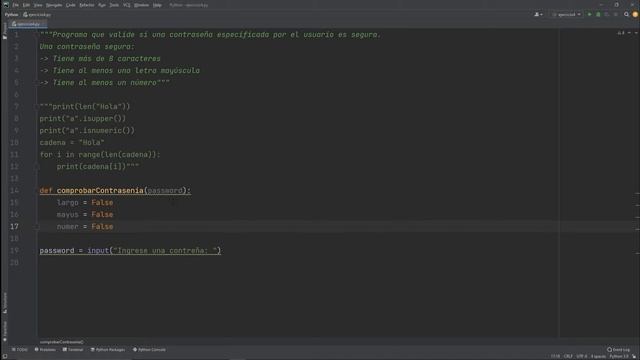Open the Python Console tool window
640x360 pixels.
149,350
